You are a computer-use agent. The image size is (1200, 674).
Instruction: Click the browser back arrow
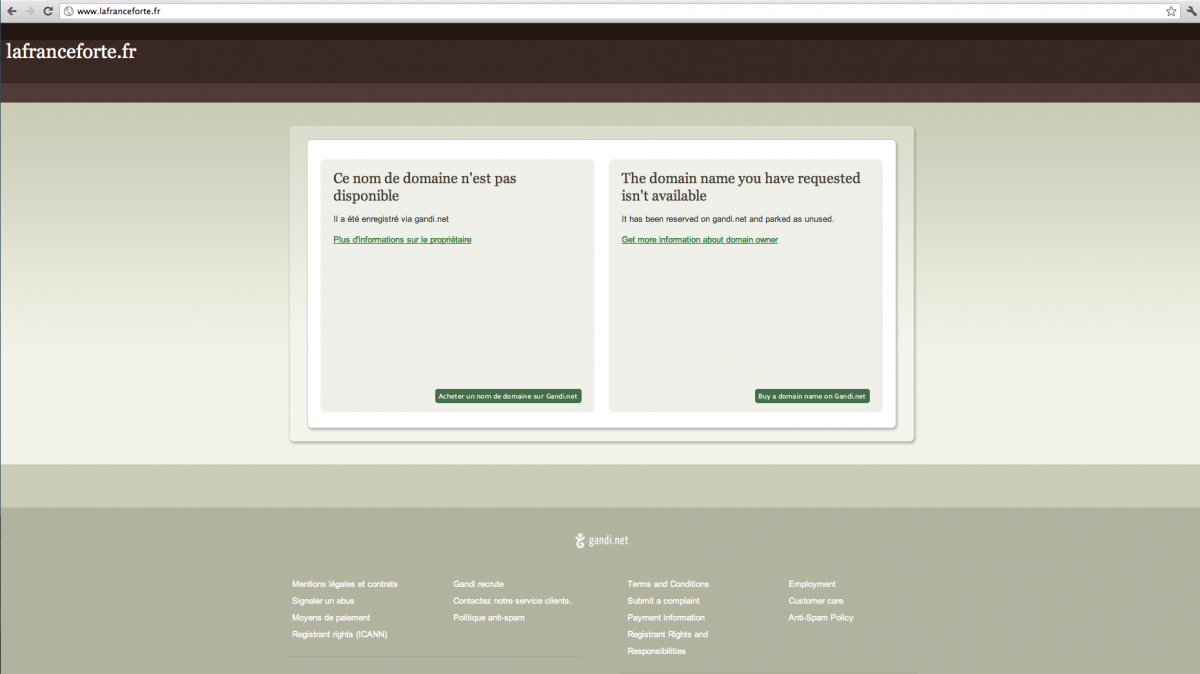(x=11, y=11)
